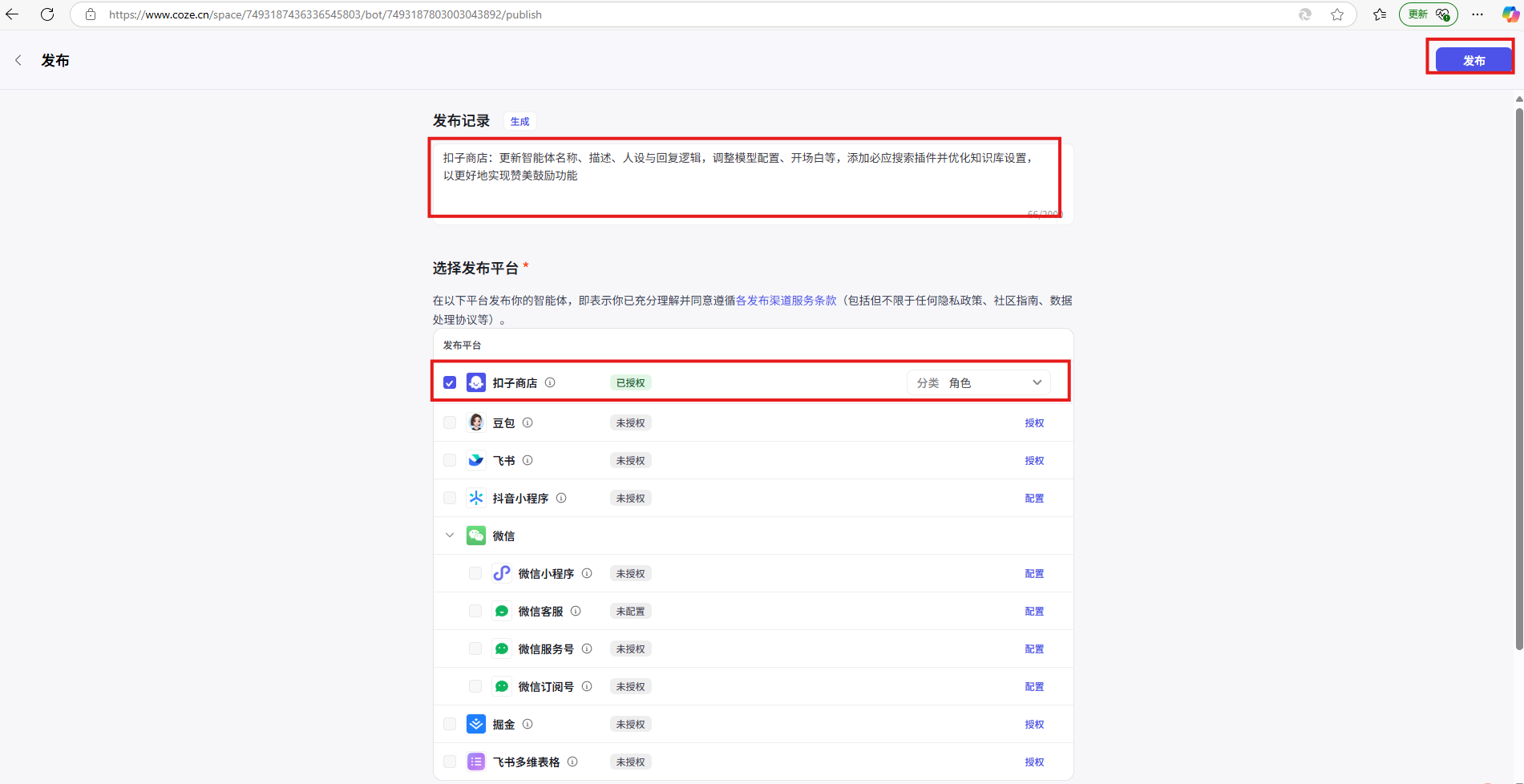Click the 扣子商店 platform icon

[x=476, y=382]
